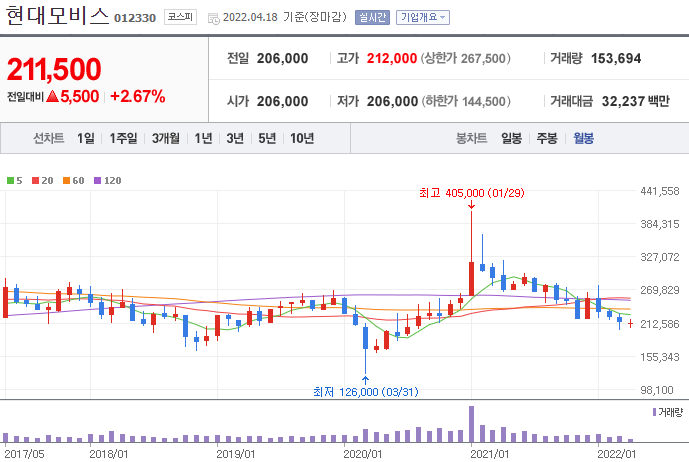This screenshot has height=462, width=689.
Task: Click the 최저 126,000 (03/31) marker
Action: (366, 392)
